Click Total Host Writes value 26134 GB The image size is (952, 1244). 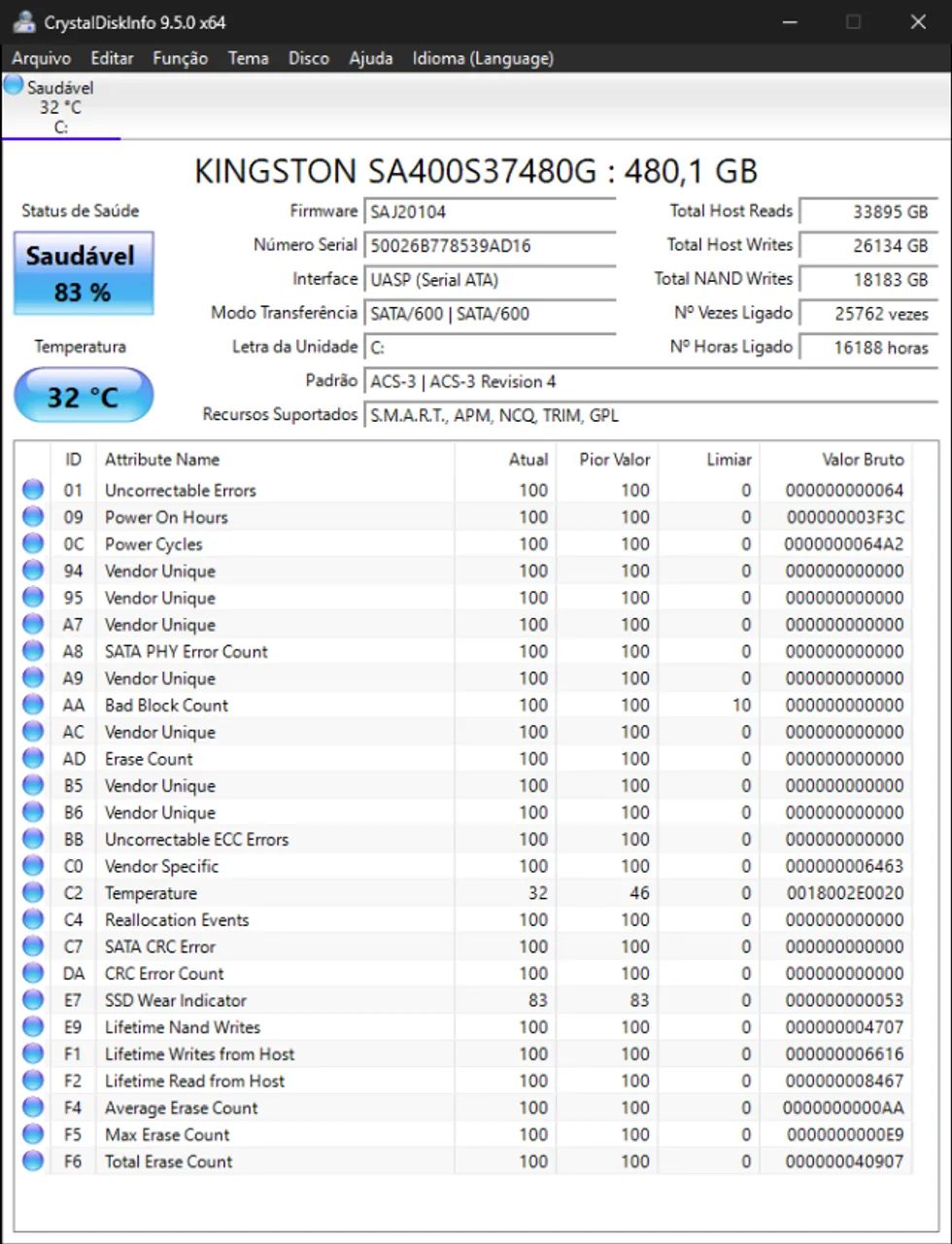(x=868, y=246)
